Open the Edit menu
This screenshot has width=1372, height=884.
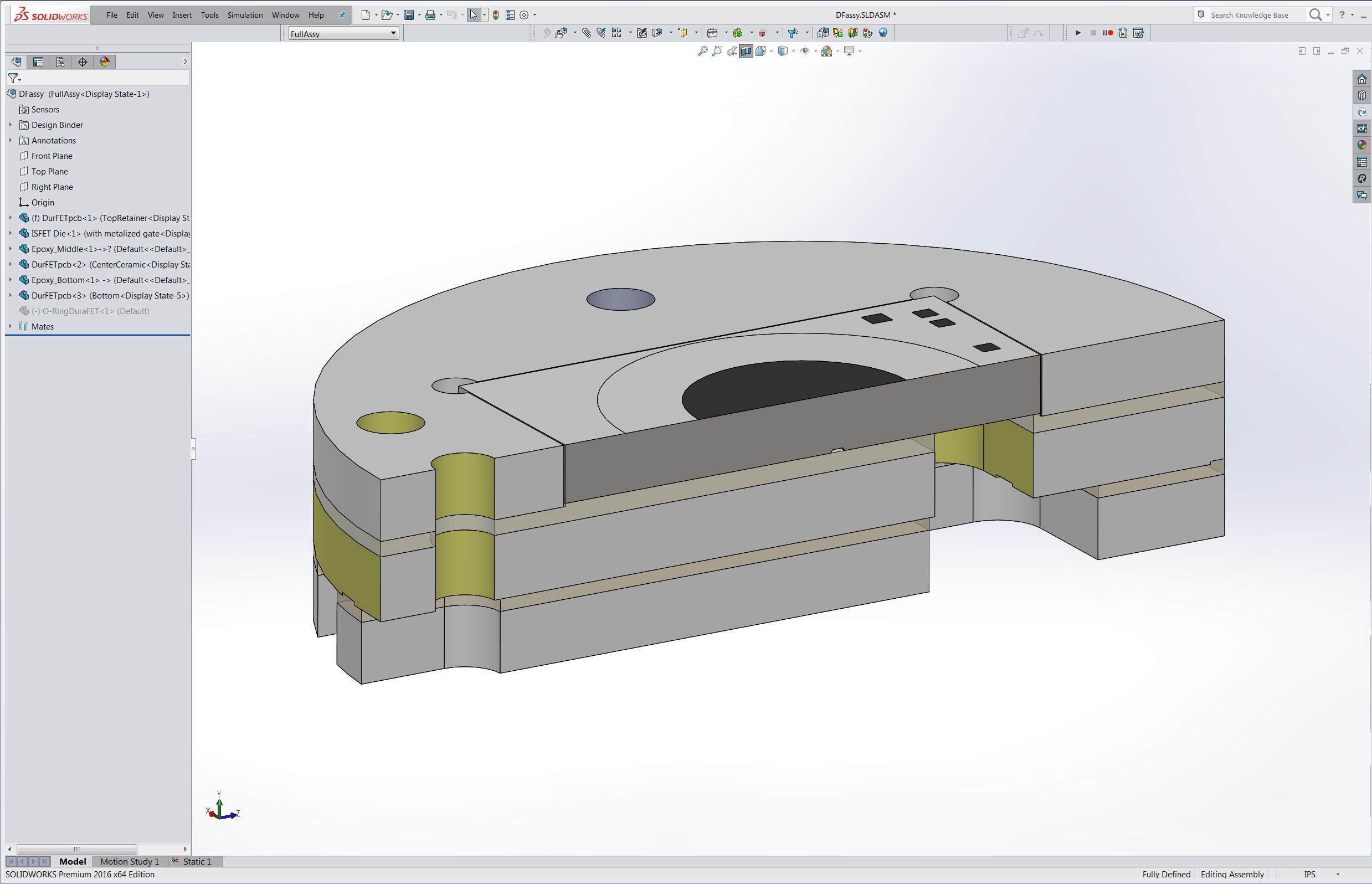click(x=132, y=16)
